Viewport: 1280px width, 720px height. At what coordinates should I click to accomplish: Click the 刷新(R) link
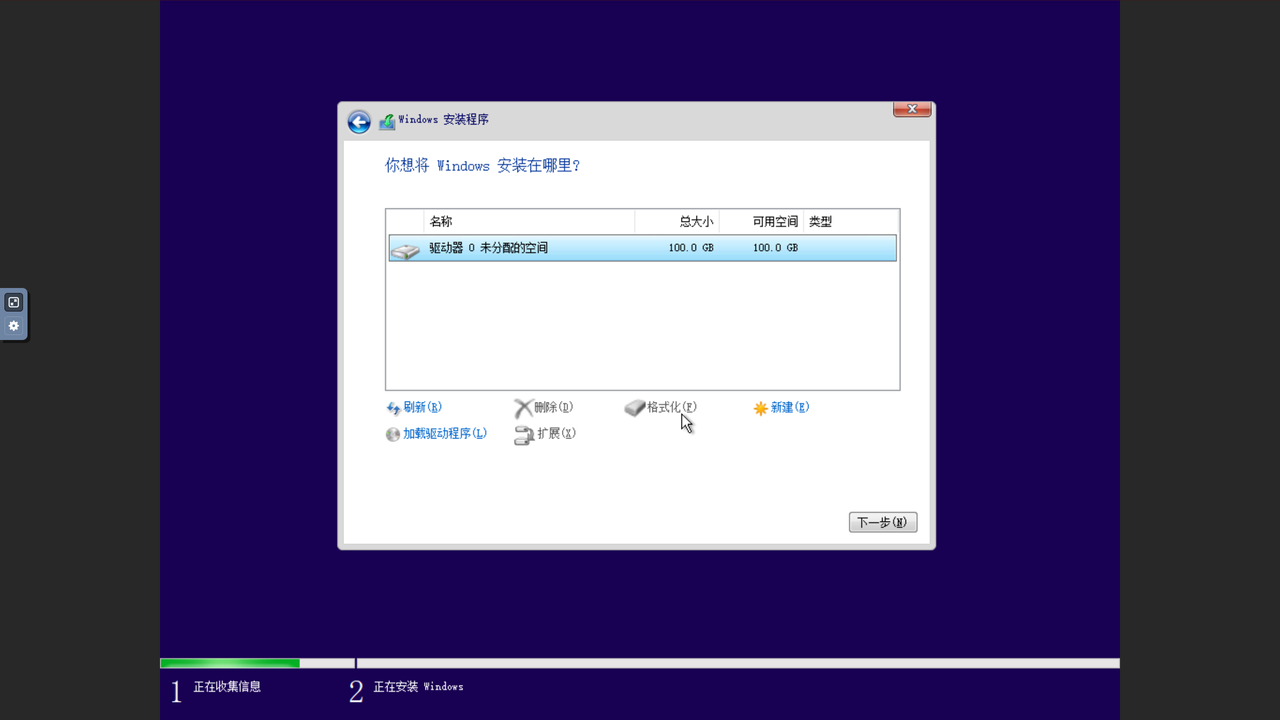[422, 407]
